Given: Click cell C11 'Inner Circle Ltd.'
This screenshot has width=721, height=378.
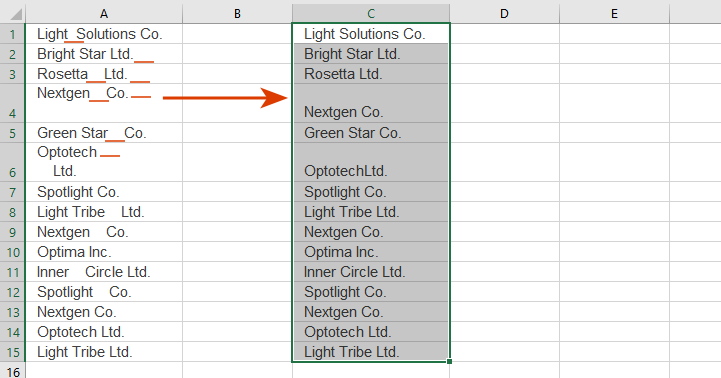Looking at the screenshot, I should click(x=371, y=272).
